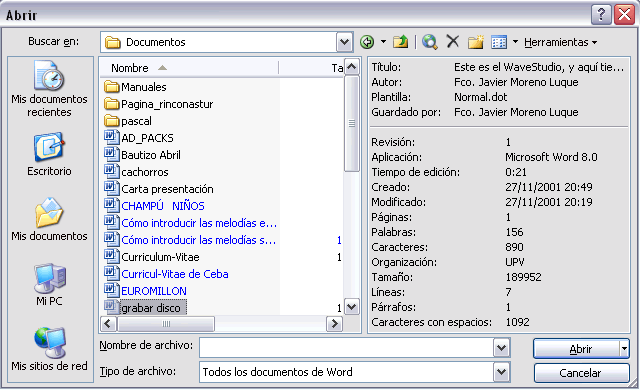Sort files by the Nombre column header
The width and height of the screenshot is (640, 390).
click(189, 68)
